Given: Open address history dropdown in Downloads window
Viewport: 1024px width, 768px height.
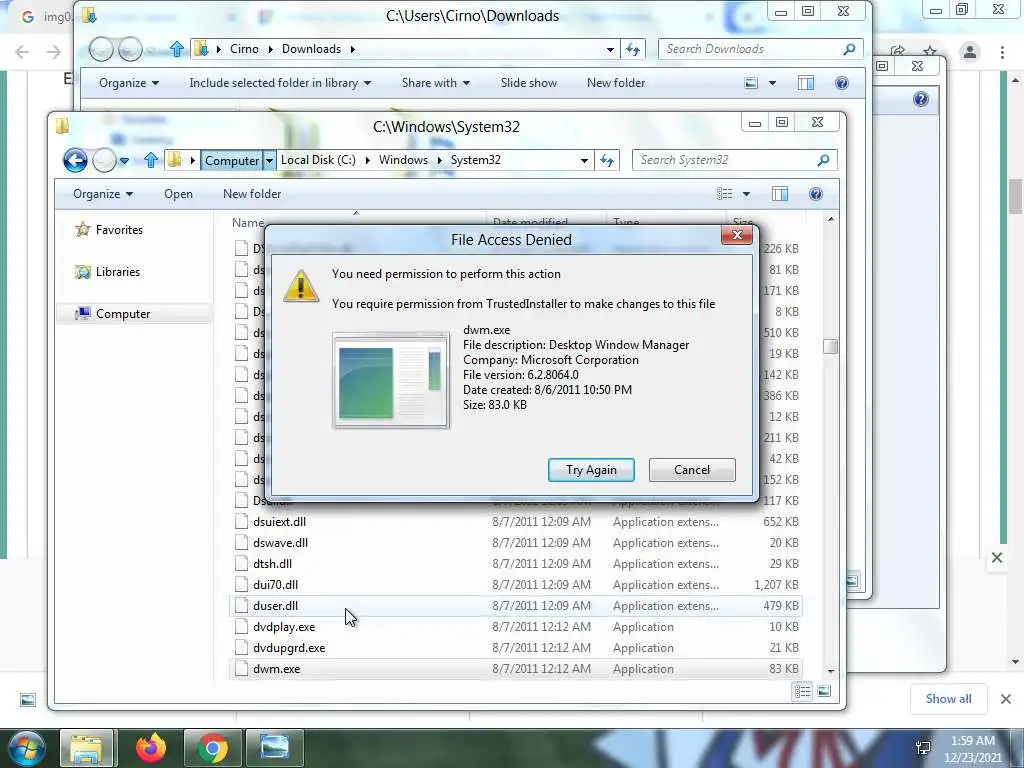Looking at the screenshot, I should tap(610, 49).
